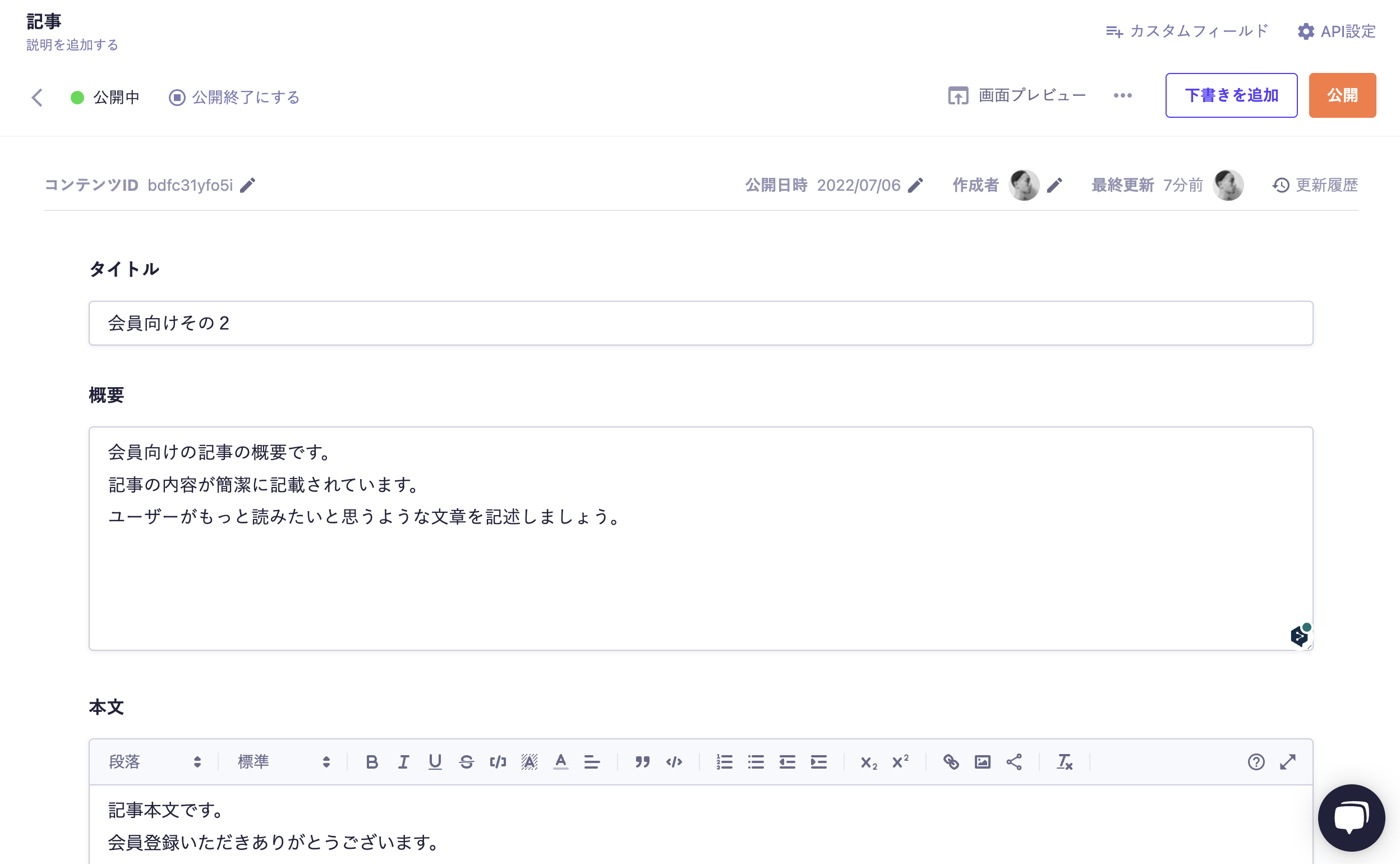The image size is (1400, 864).
Task: Apply strikethrough from the editor toolbar
Action: tap(466, 762)
